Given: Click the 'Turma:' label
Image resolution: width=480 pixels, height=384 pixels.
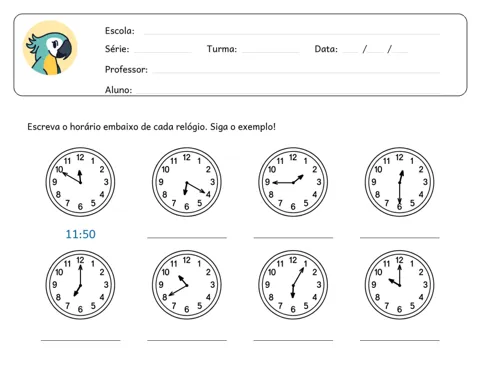Looking at the screenshot, I should pos(222,49).
